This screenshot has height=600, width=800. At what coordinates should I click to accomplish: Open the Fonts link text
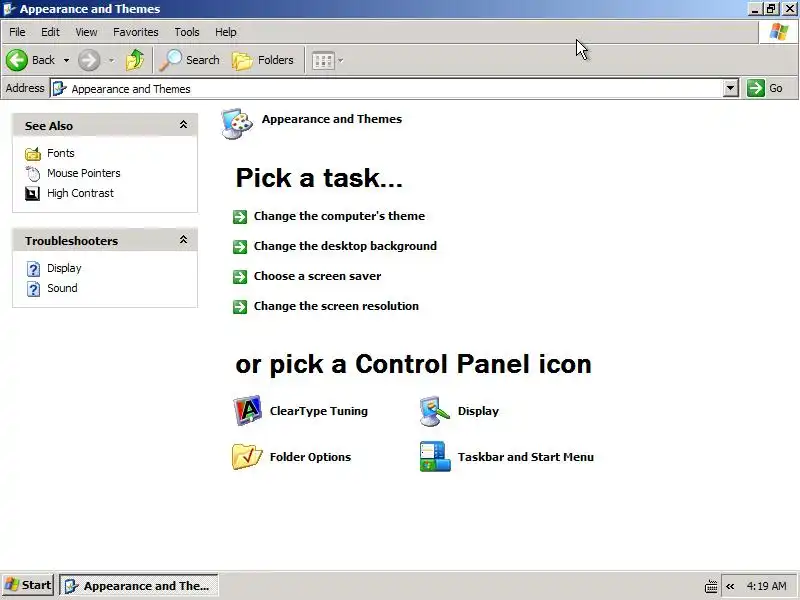point(61,153)
